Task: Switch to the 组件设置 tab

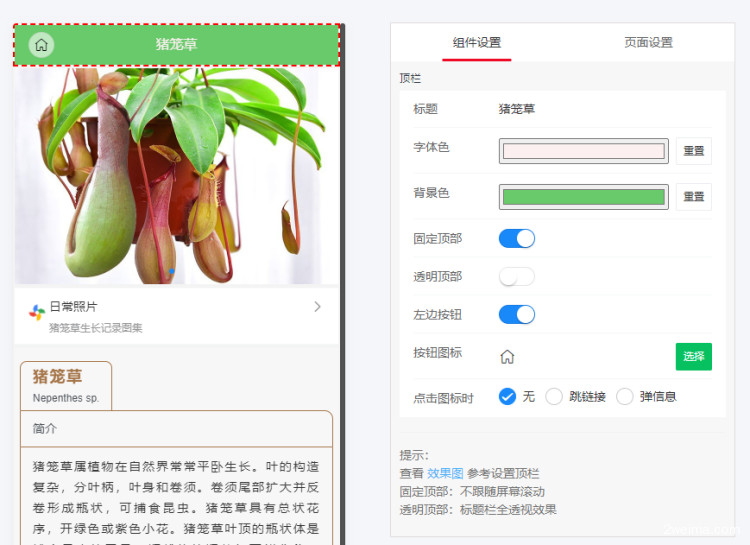Action: tap(477, 43)
